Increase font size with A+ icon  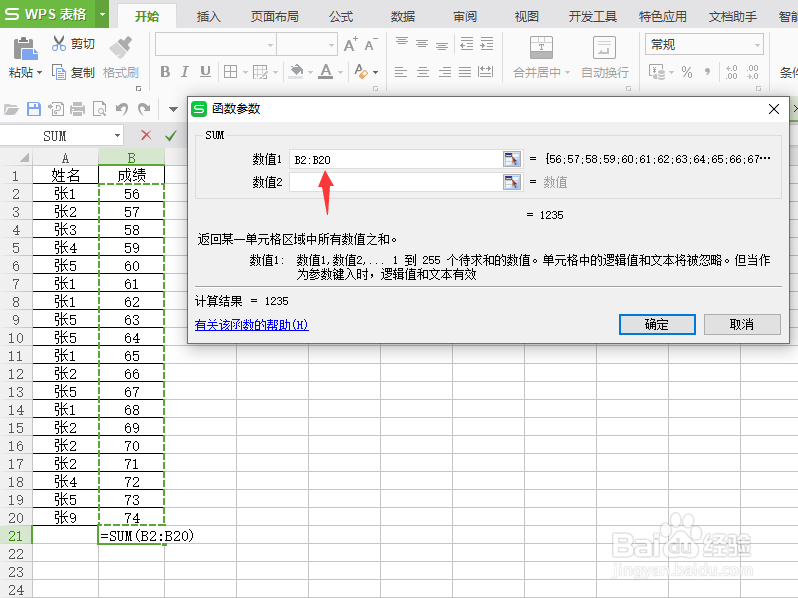(350, 45)
